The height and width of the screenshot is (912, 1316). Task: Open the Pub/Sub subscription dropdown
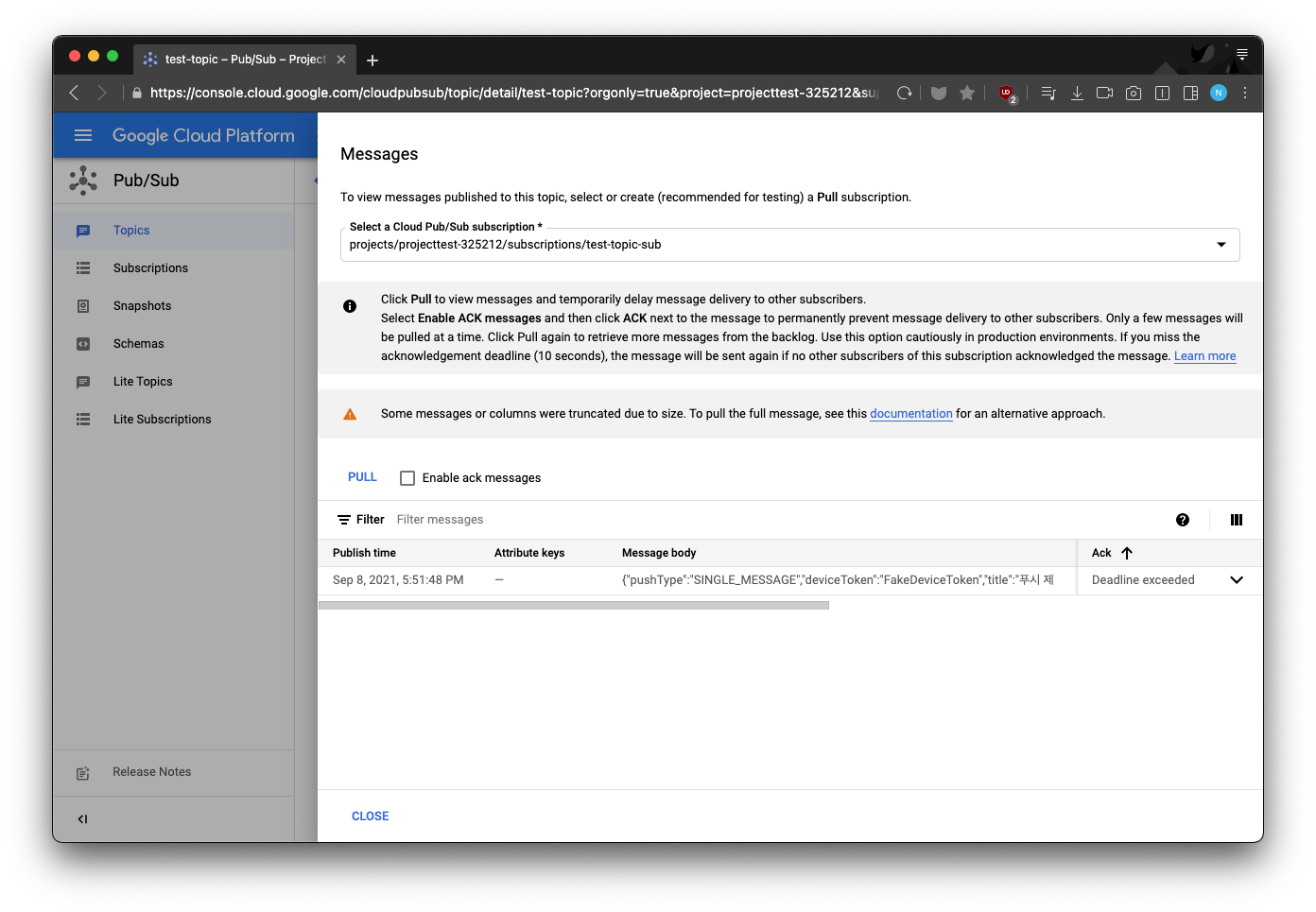pos(789,245)
